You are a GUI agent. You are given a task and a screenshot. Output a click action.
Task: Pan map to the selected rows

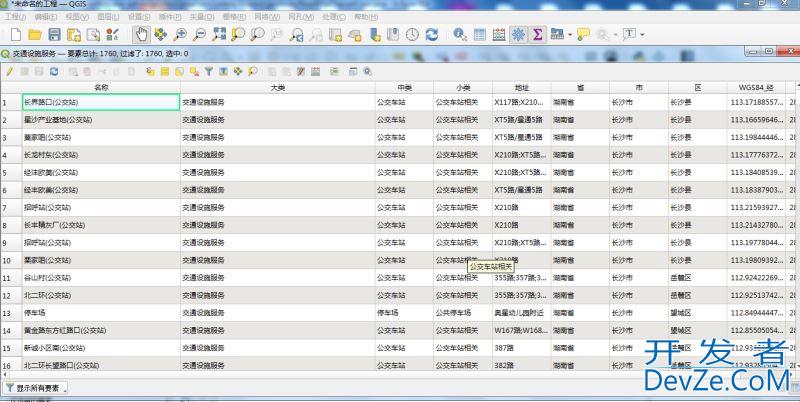[238, 71]
